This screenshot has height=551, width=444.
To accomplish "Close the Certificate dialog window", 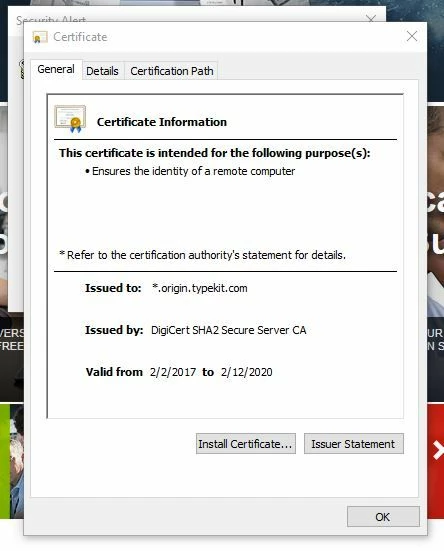I will (x=412, y=36).
